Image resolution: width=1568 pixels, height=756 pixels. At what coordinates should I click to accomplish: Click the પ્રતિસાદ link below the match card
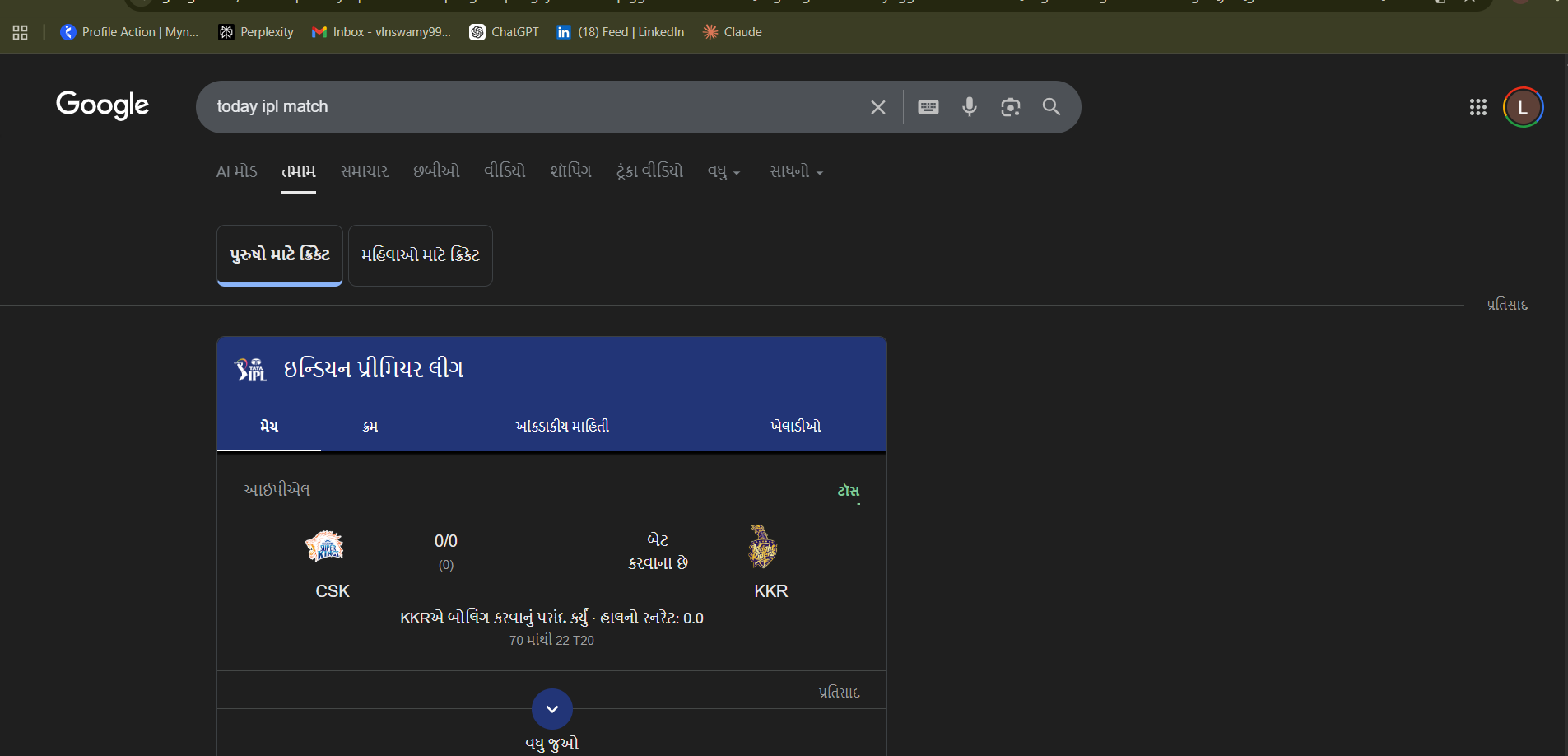[x=840, y=693]
